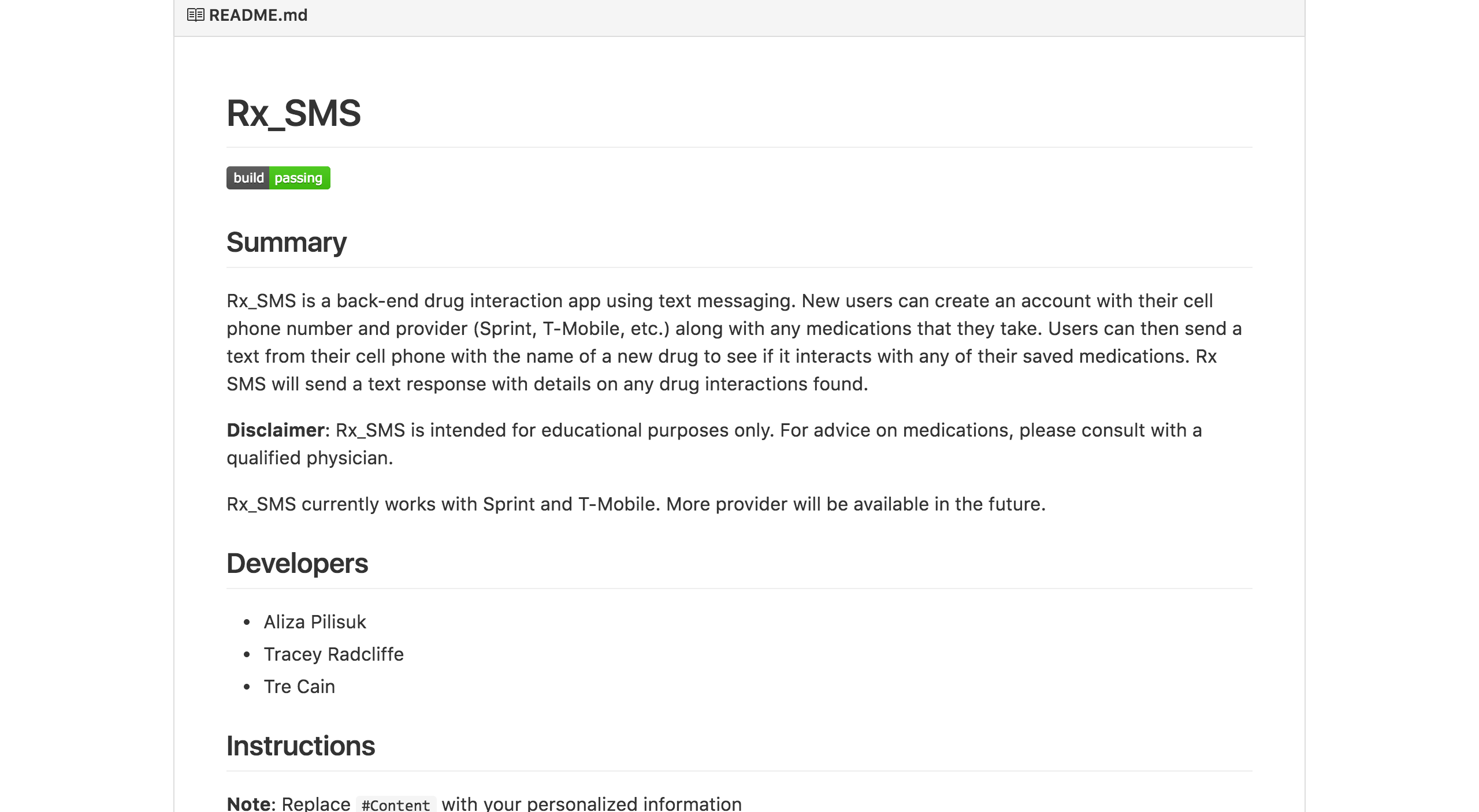Click the gray "build" half of the badge
The height and width of the screenshot is (812, 1479).
(248, 178)
